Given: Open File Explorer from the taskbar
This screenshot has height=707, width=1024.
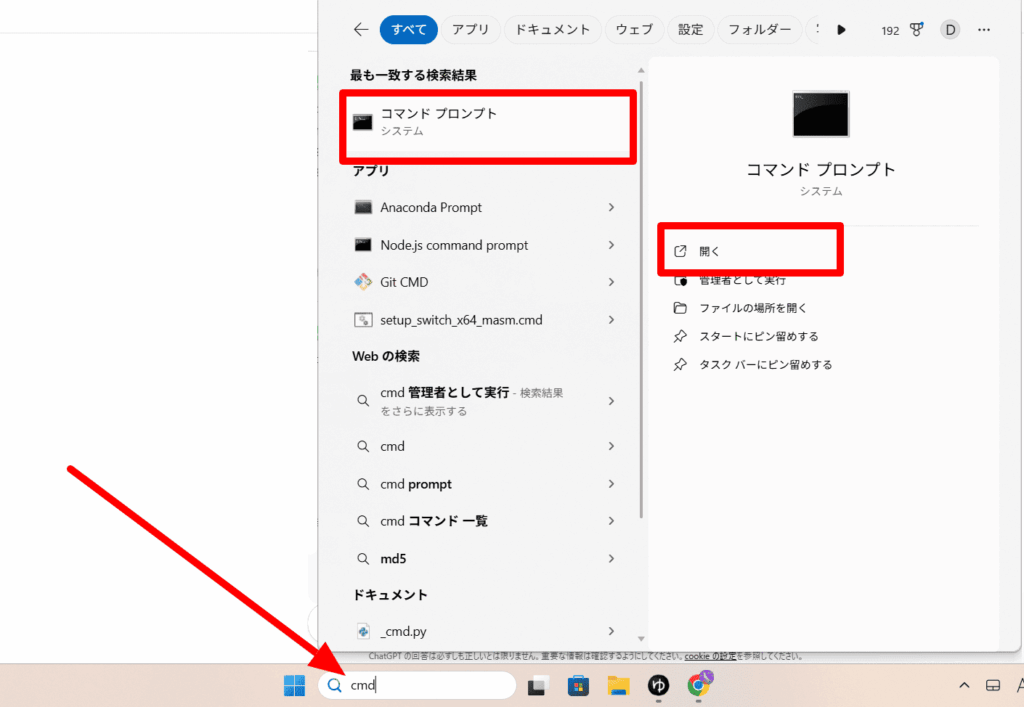Looking at the screenshot, I should pos(618,685).
